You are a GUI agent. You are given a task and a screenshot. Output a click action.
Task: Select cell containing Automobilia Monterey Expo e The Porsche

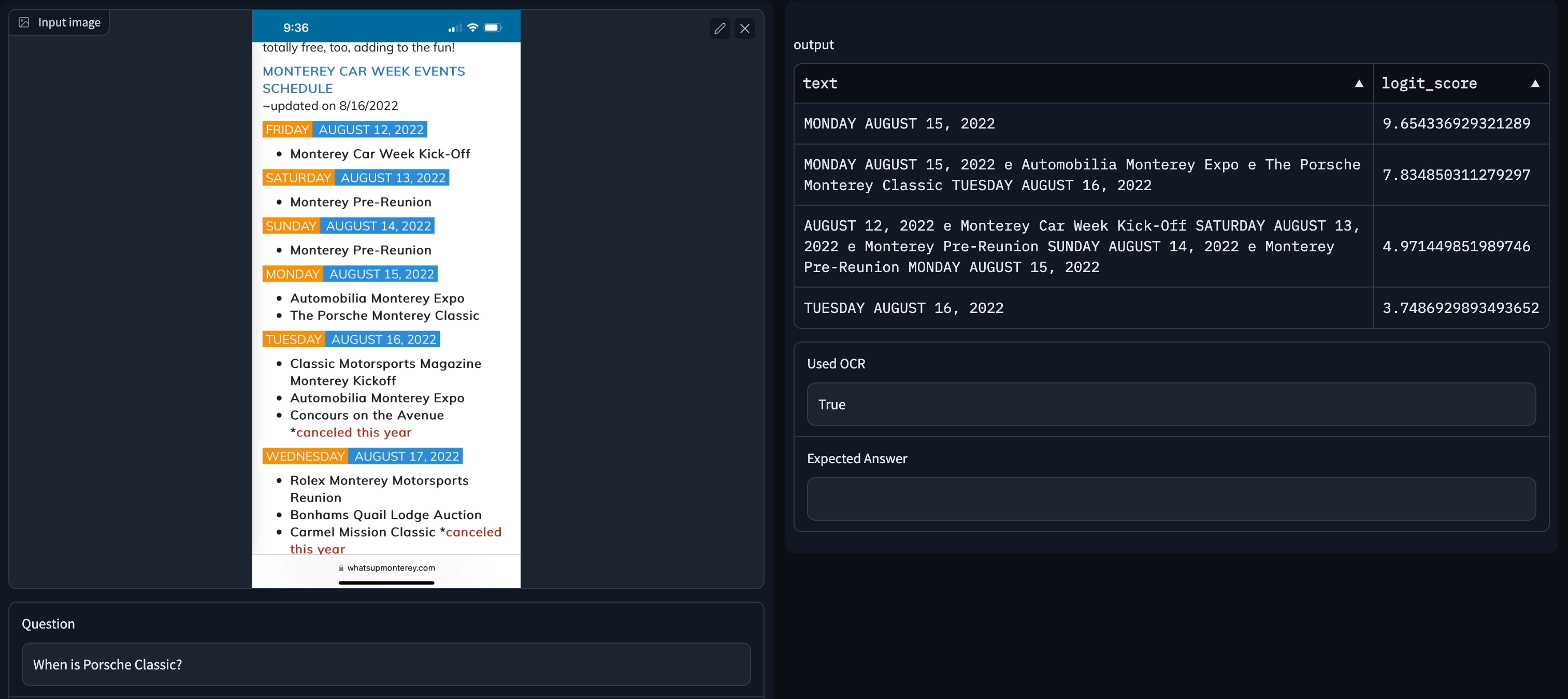[x=1084, y=175]
